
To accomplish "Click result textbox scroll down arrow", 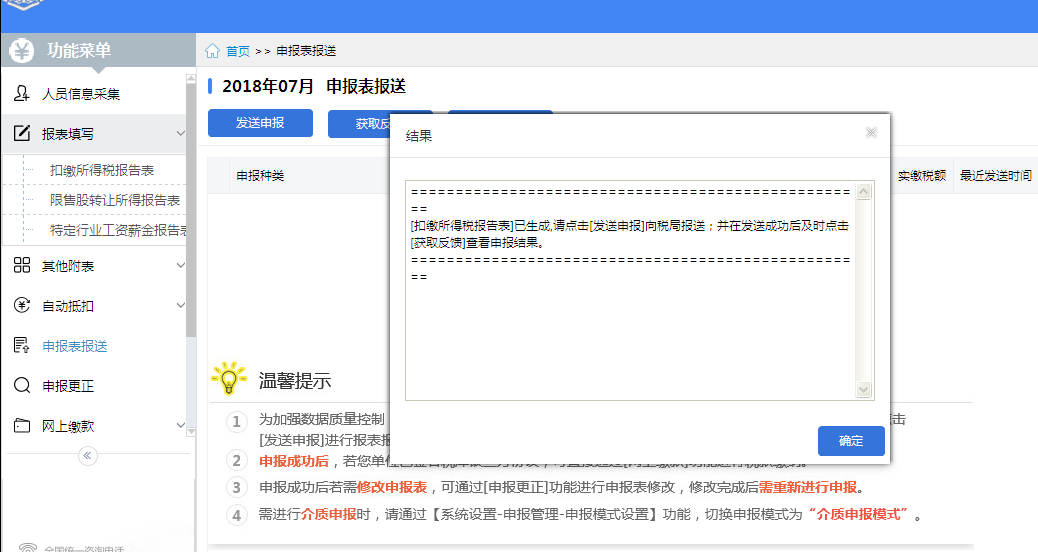I will tap(863, 390).
